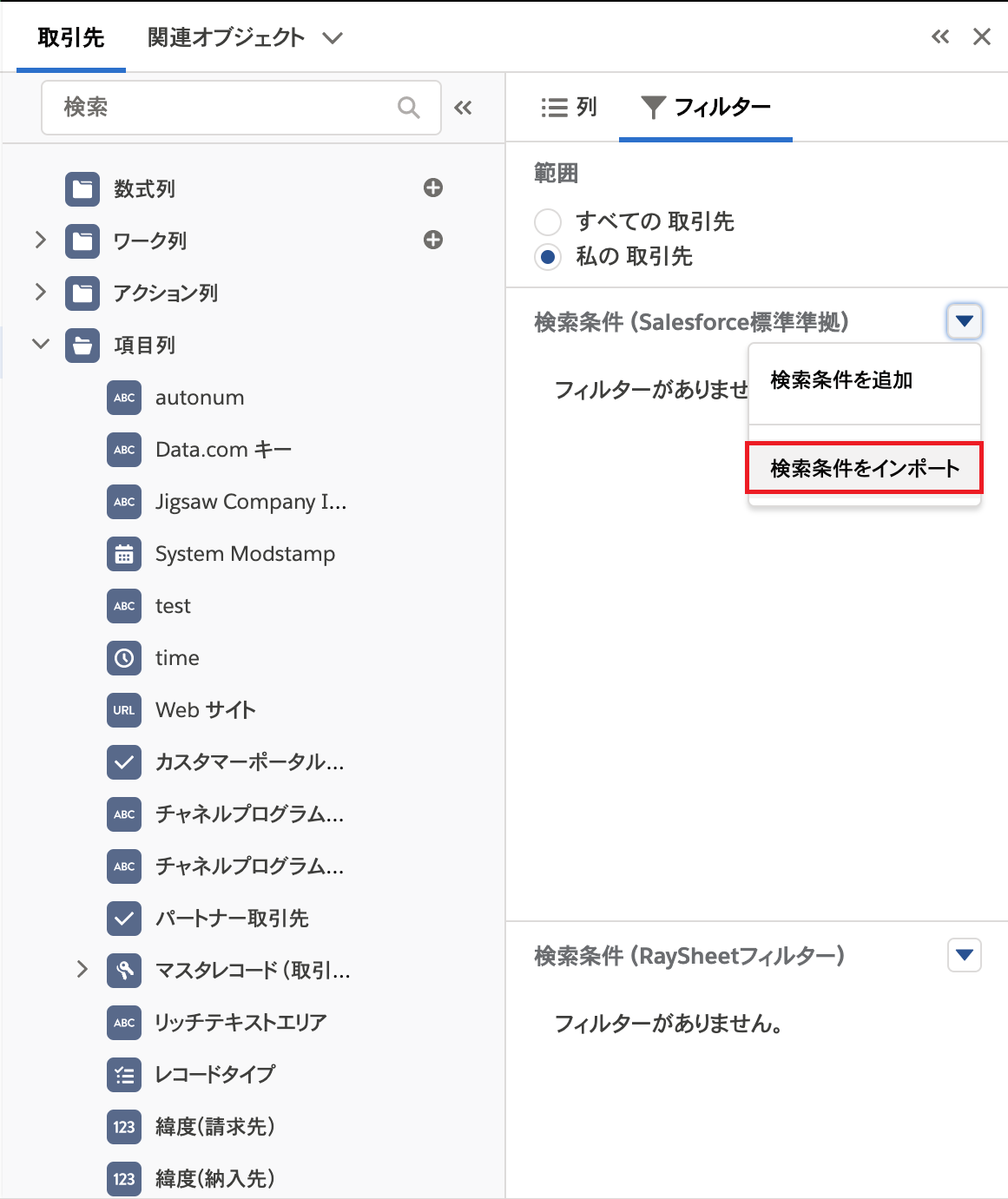
Task: Click the calendar icon for System Modstamp
Action: pyautogui.click(x=124, y=553)
